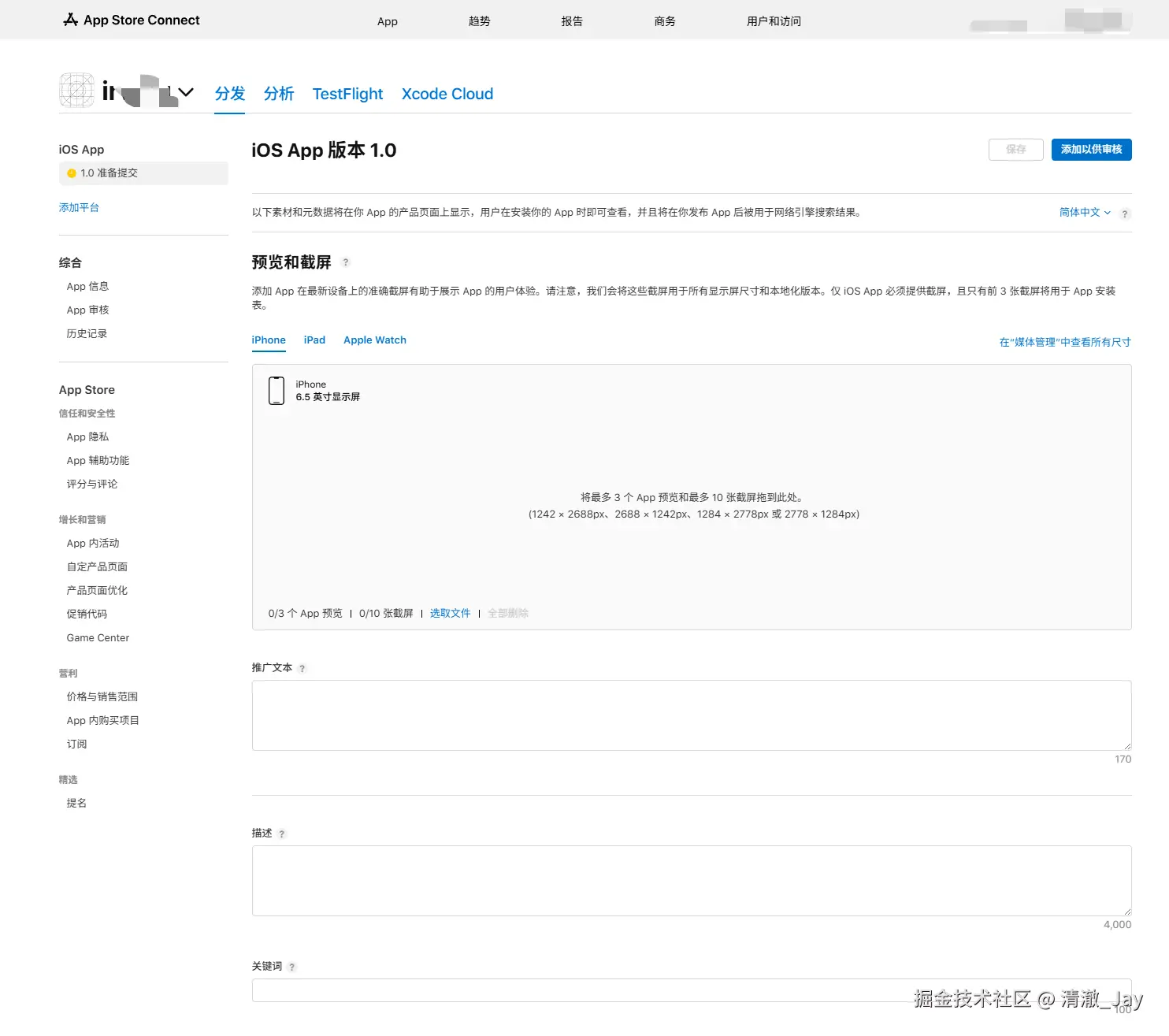This screenshot has width=1169, height=1036.
Task: Open 产品页面优化 in the sidebar
Action: [x=97, y=591]
